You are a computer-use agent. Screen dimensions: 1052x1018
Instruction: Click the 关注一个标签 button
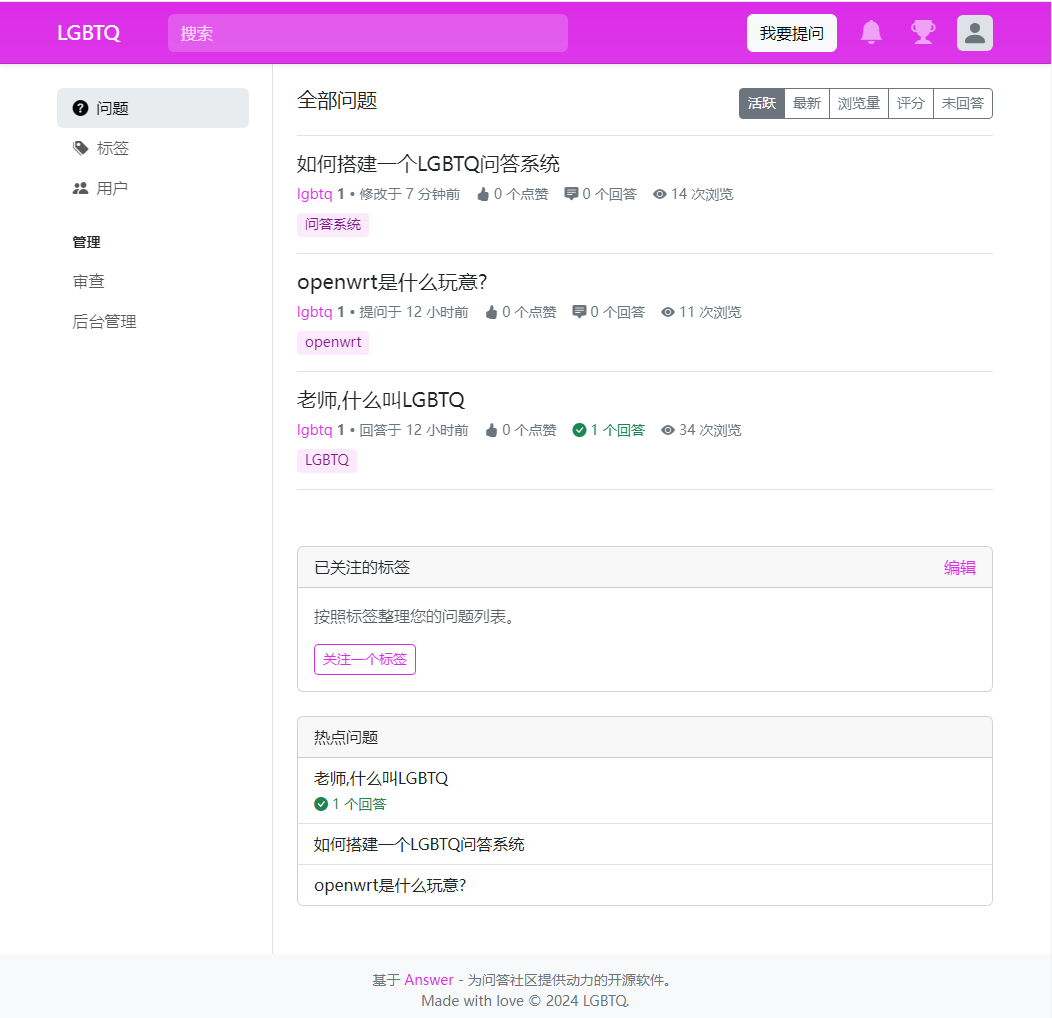pos(365,660)
